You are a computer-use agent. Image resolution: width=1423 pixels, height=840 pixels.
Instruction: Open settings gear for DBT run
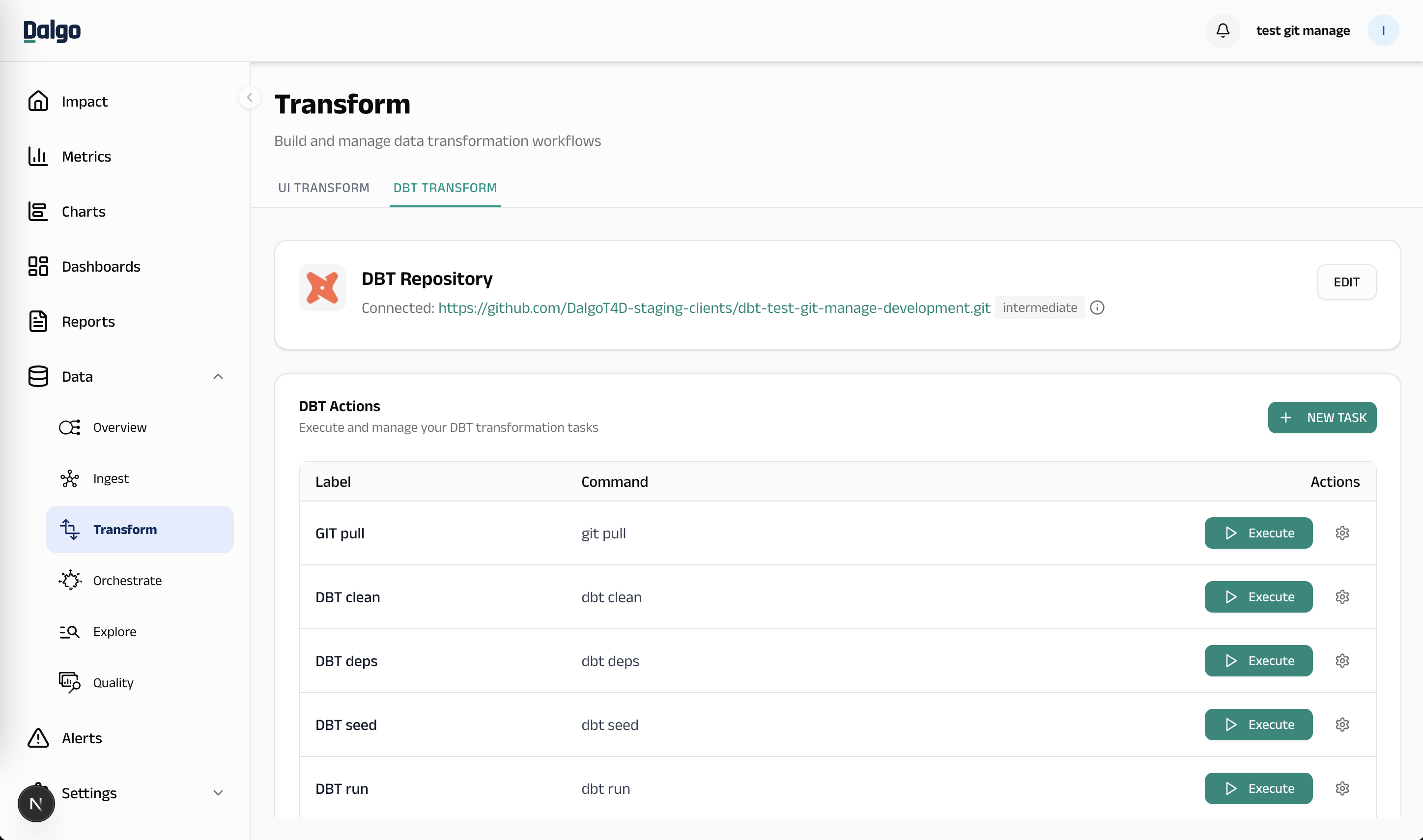click(1342, 789)
